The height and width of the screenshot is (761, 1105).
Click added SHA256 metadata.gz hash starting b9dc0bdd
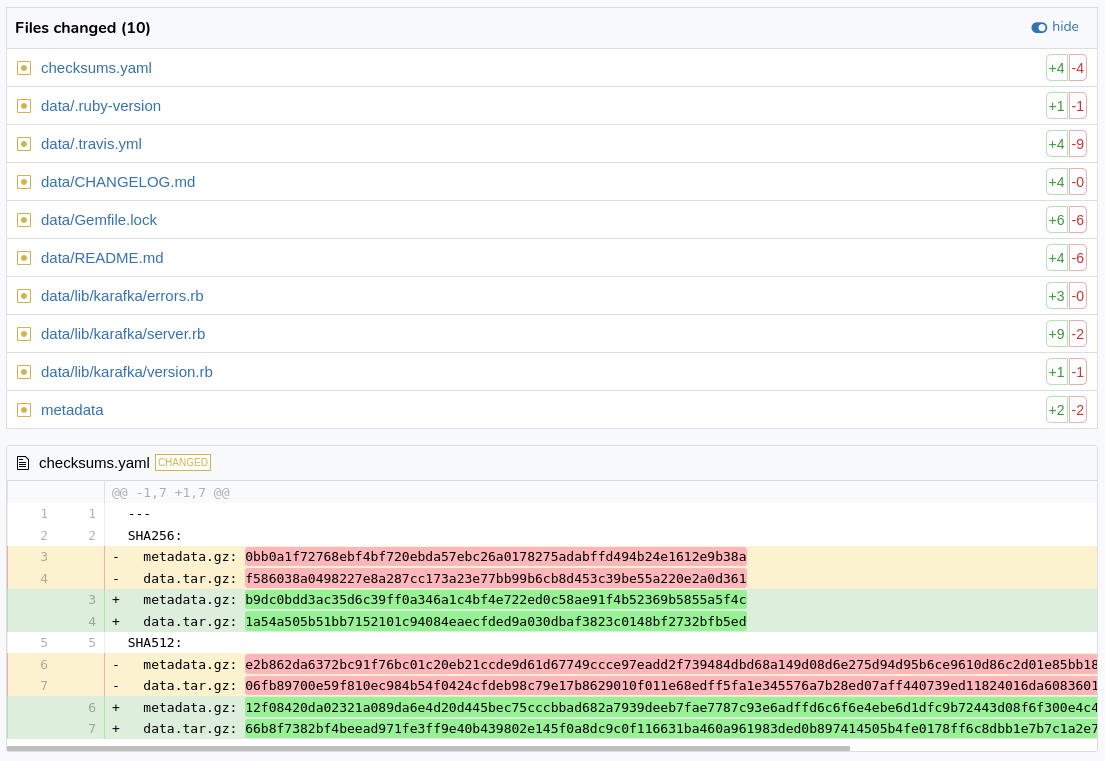coord(495,600)
